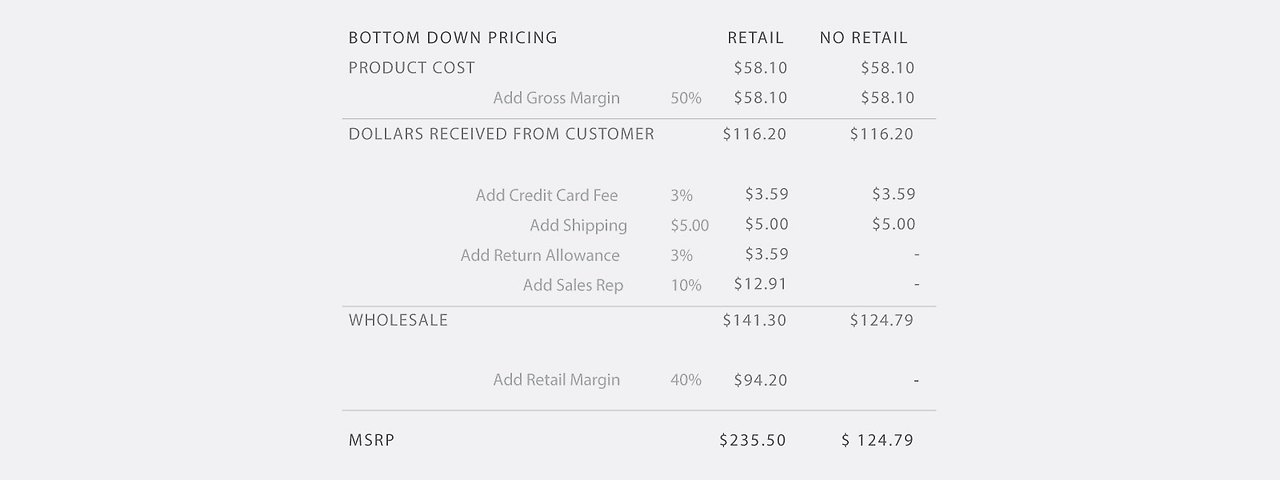Select the MSRP row label
Viewport: 1280px width, 480px height.
pyautogui.click(x=371, y=440)
